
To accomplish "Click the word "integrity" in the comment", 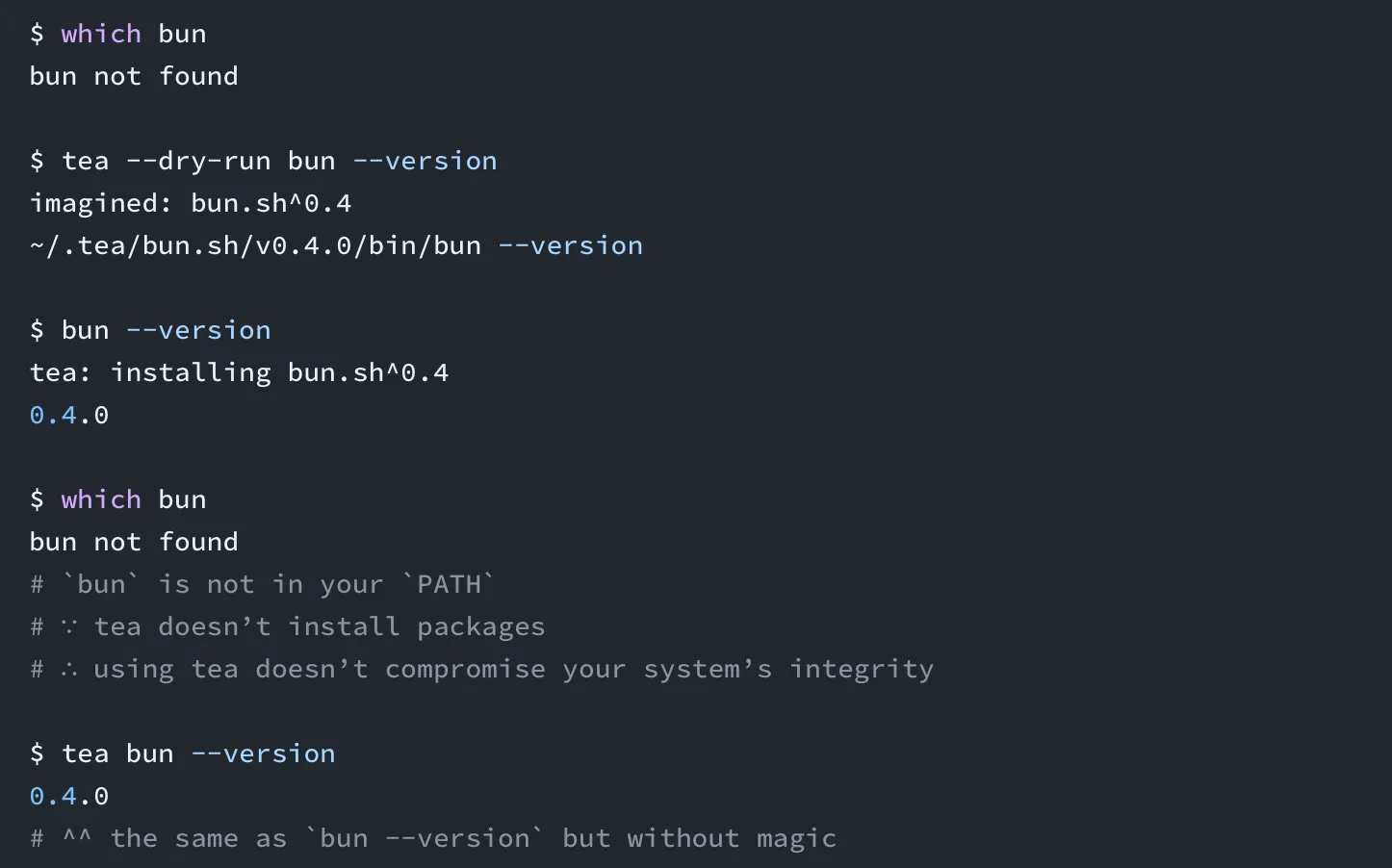I will [x=862, y=669].
